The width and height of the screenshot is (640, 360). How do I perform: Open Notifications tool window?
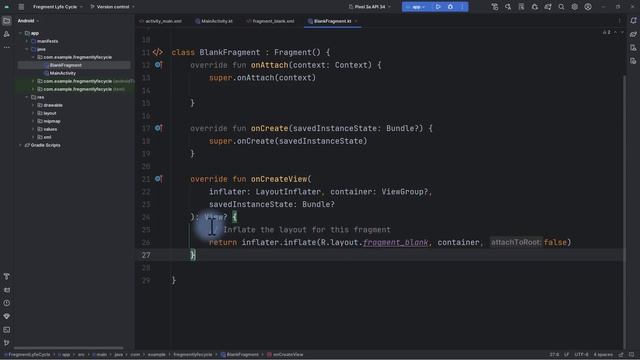[x=633, y=21]
